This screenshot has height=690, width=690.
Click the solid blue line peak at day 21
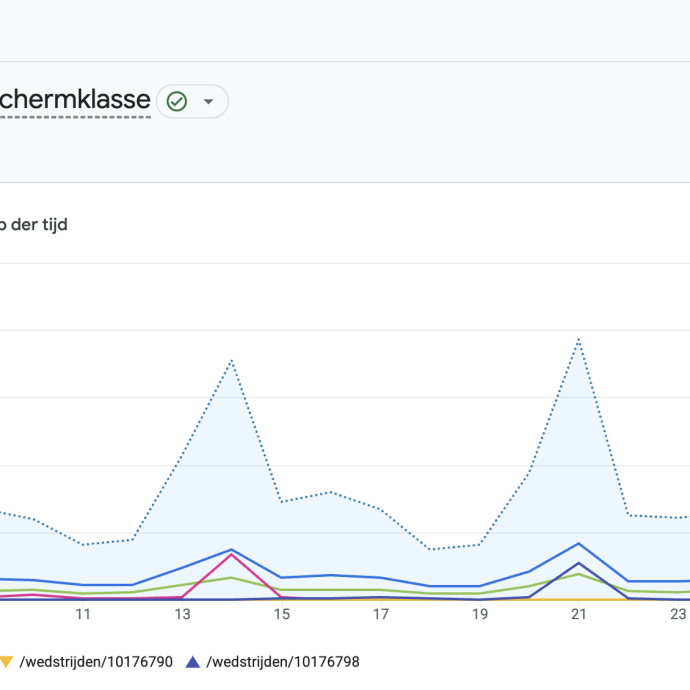tap(579, 543)
